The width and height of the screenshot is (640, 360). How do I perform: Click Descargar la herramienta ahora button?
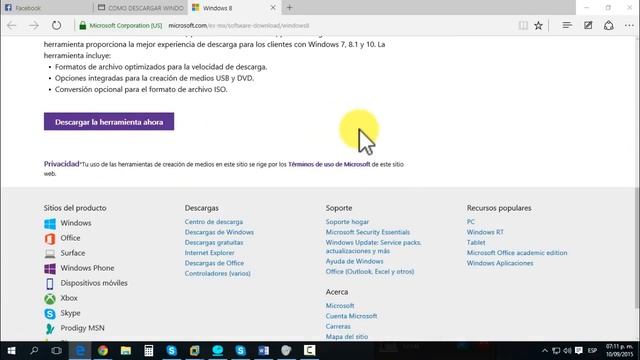tap(109, 122)
